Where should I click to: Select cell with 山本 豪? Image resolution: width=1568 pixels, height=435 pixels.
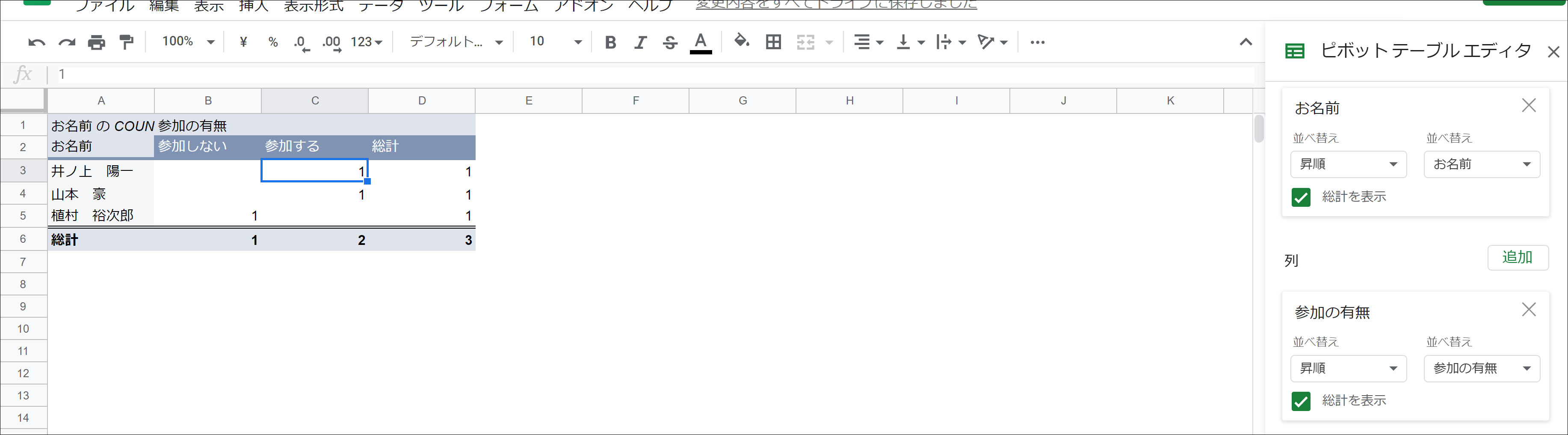pos(101,194)
